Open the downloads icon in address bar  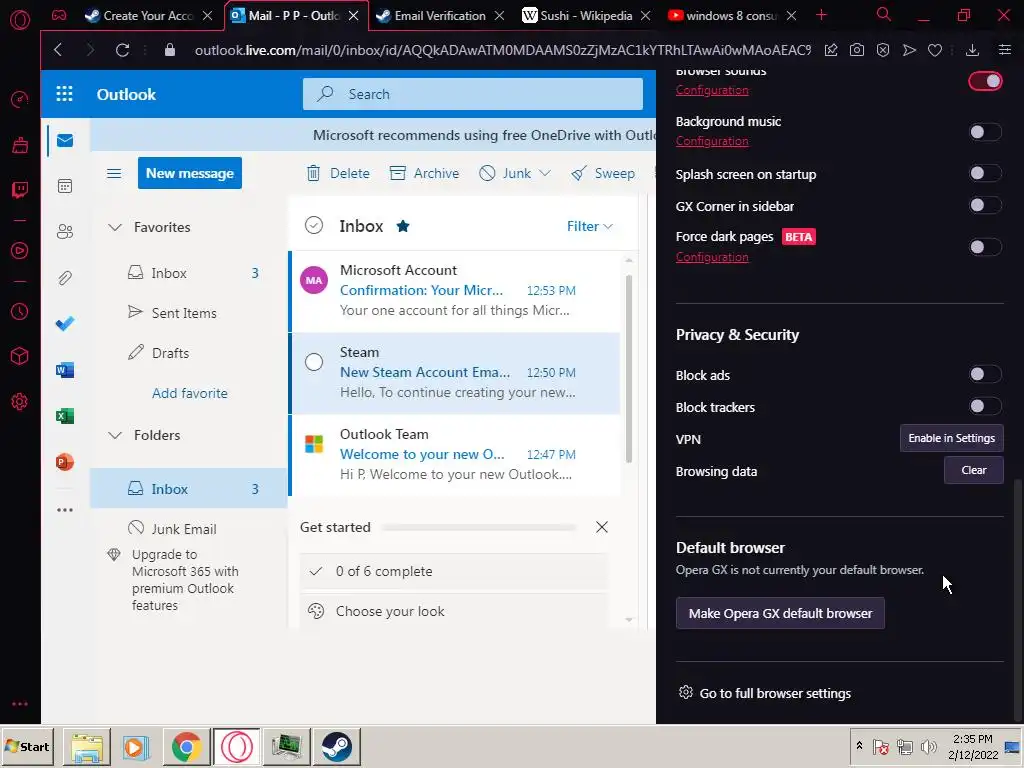click(x=972, y=50)
